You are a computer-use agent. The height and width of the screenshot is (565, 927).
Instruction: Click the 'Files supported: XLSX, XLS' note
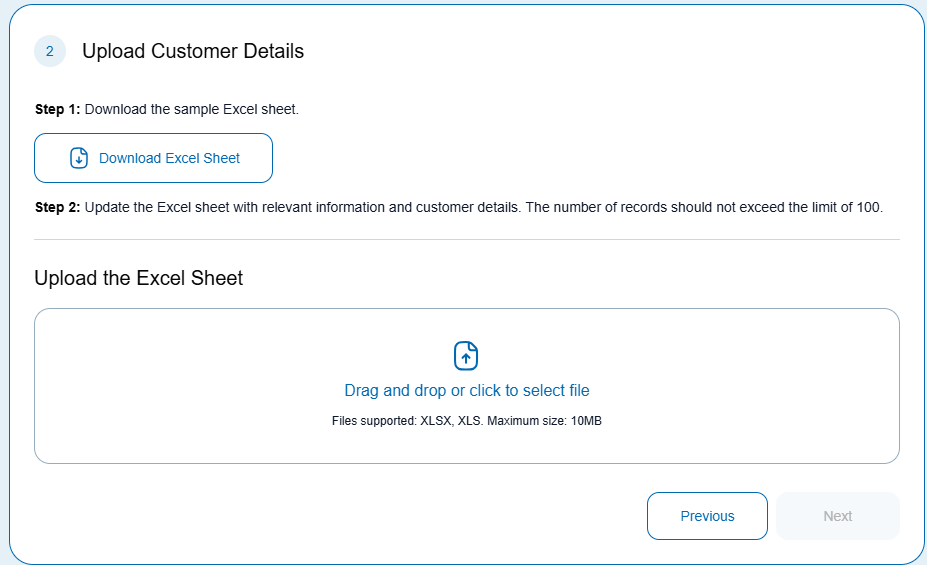tap(466, 421)
